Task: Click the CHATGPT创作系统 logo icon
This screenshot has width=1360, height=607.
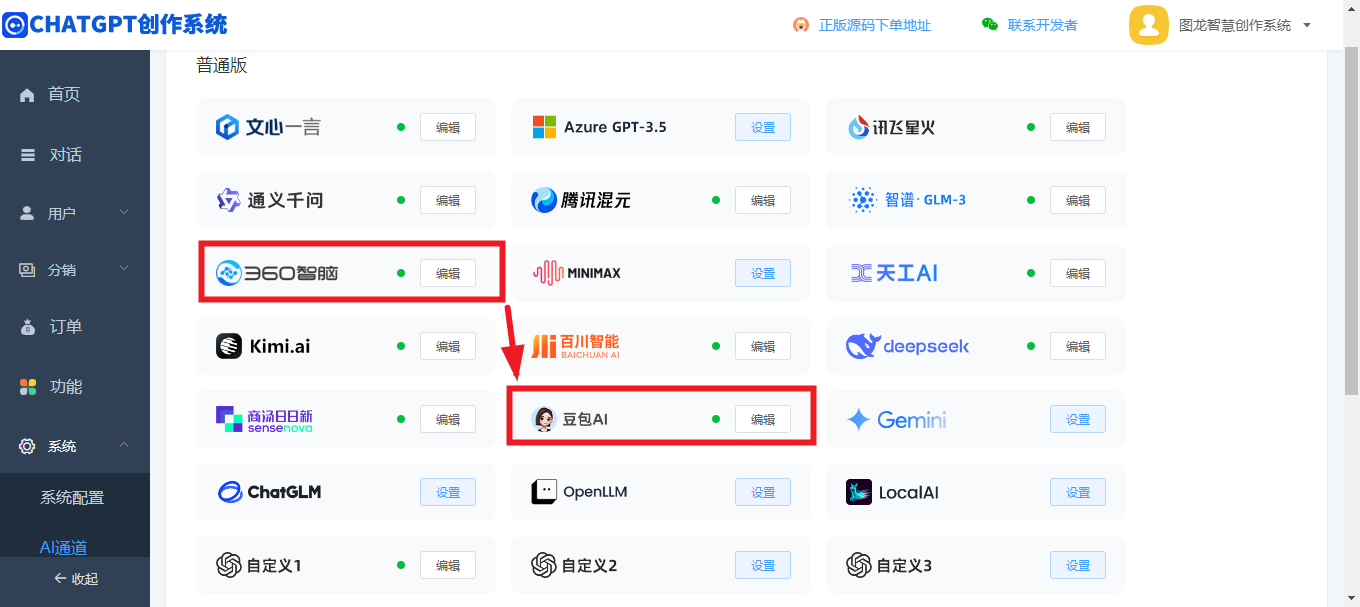Action: tap(14, 25)
